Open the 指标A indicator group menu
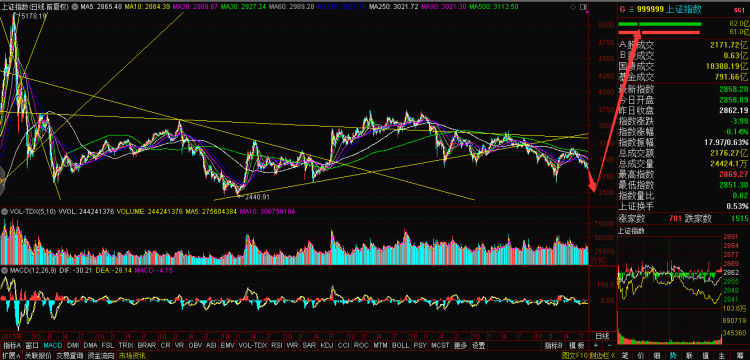 11,345
